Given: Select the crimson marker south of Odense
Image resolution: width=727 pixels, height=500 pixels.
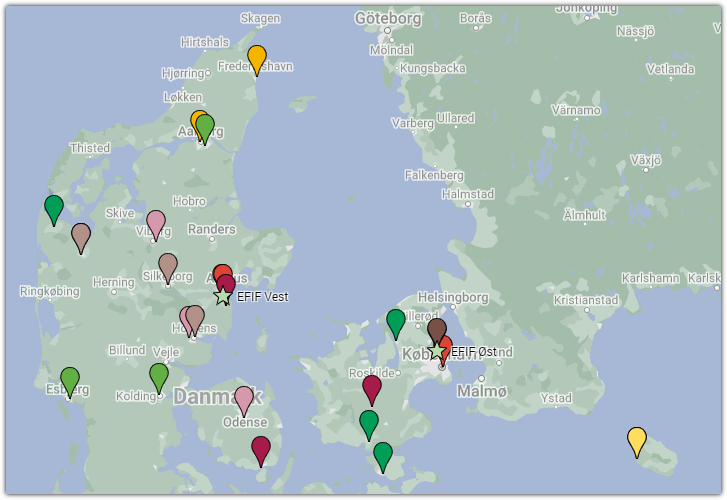Looking at the screenshot, I should (x=261, y=449).
